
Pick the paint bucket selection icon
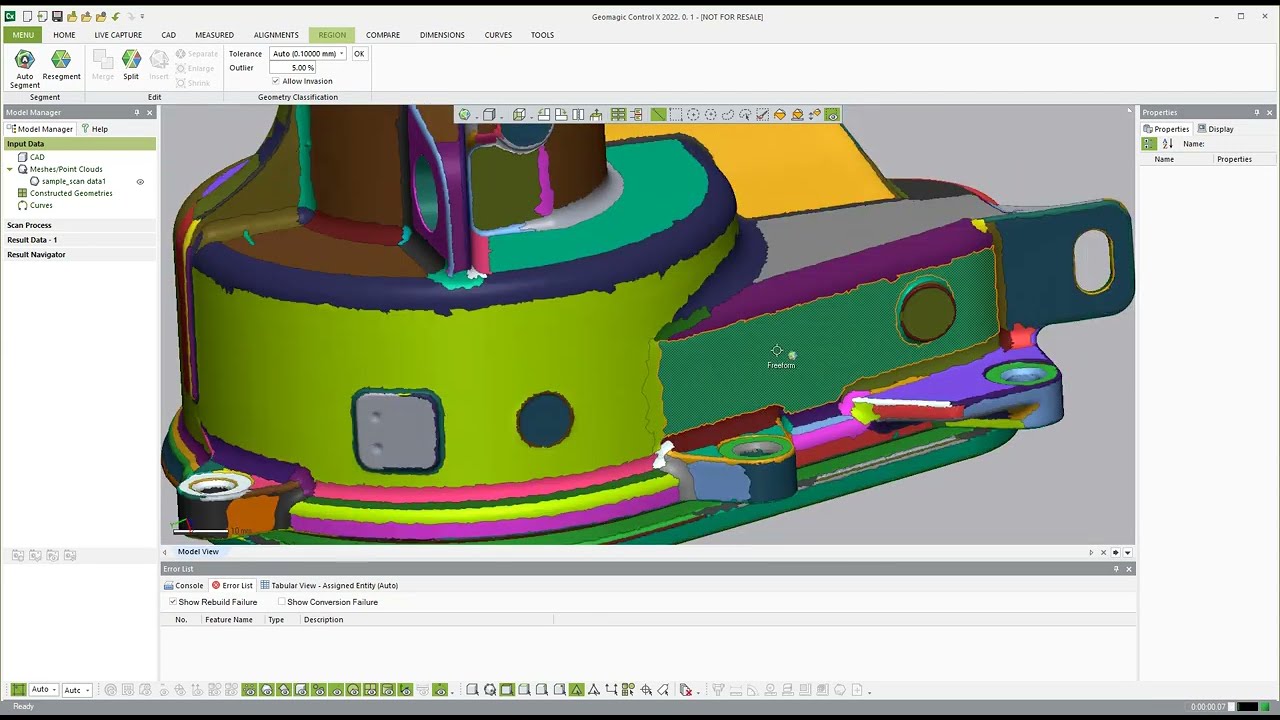(x=779, y=115)
